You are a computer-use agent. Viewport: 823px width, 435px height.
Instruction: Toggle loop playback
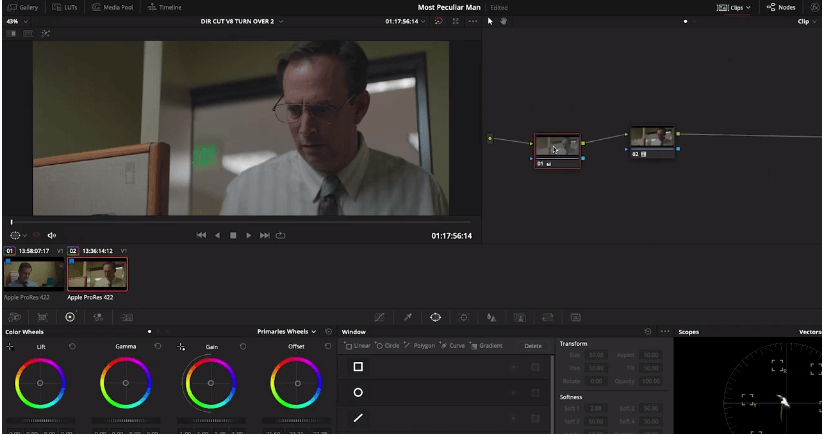(x=280, y=236)
